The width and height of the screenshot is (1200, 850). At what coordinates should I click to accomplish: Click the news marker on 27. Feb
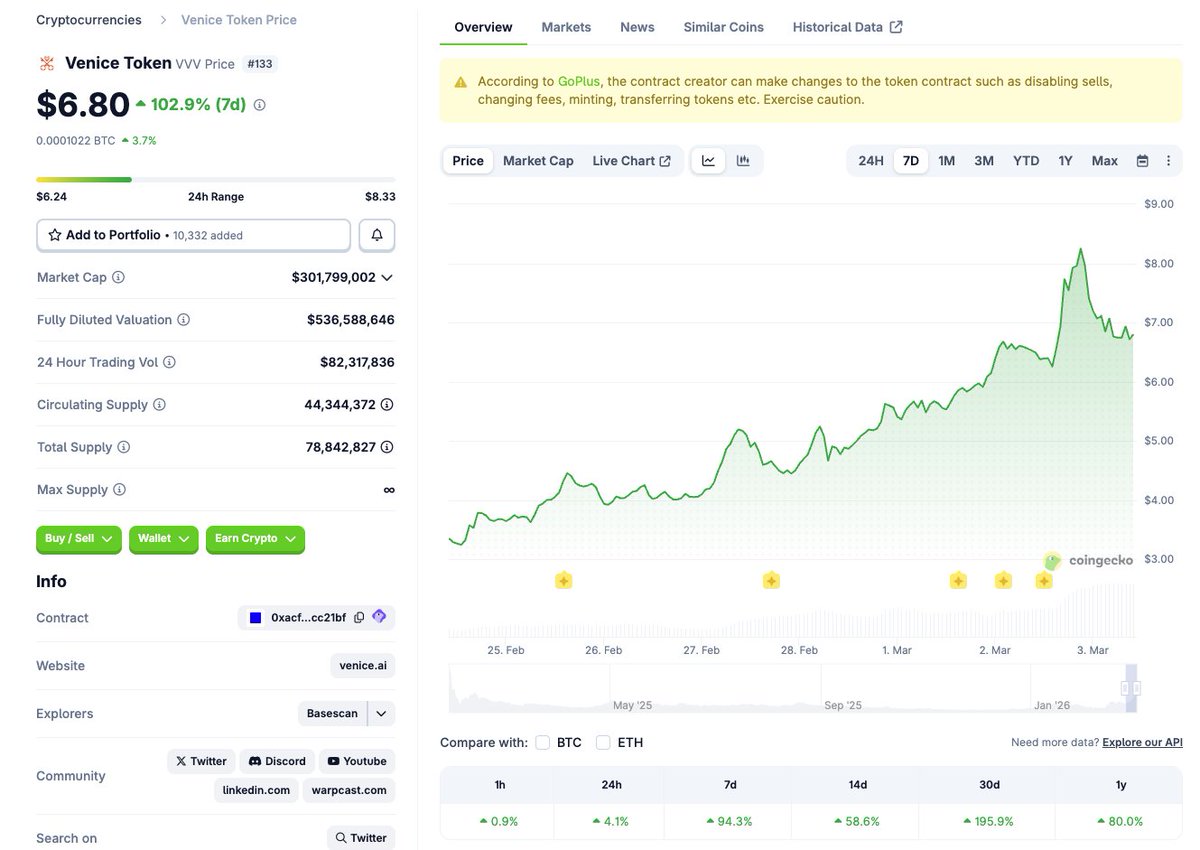(771, 580)
